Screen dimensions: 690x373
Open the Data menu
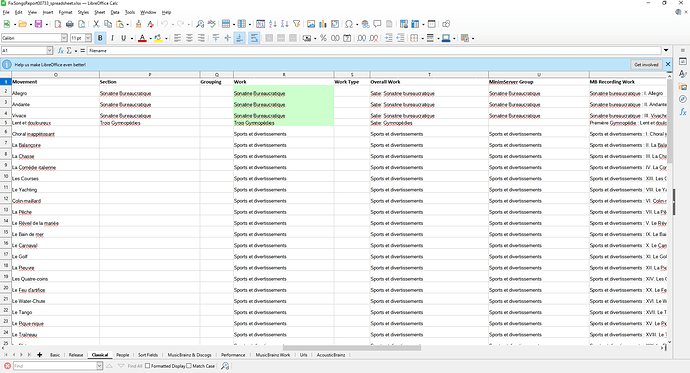tap(115, 12)
